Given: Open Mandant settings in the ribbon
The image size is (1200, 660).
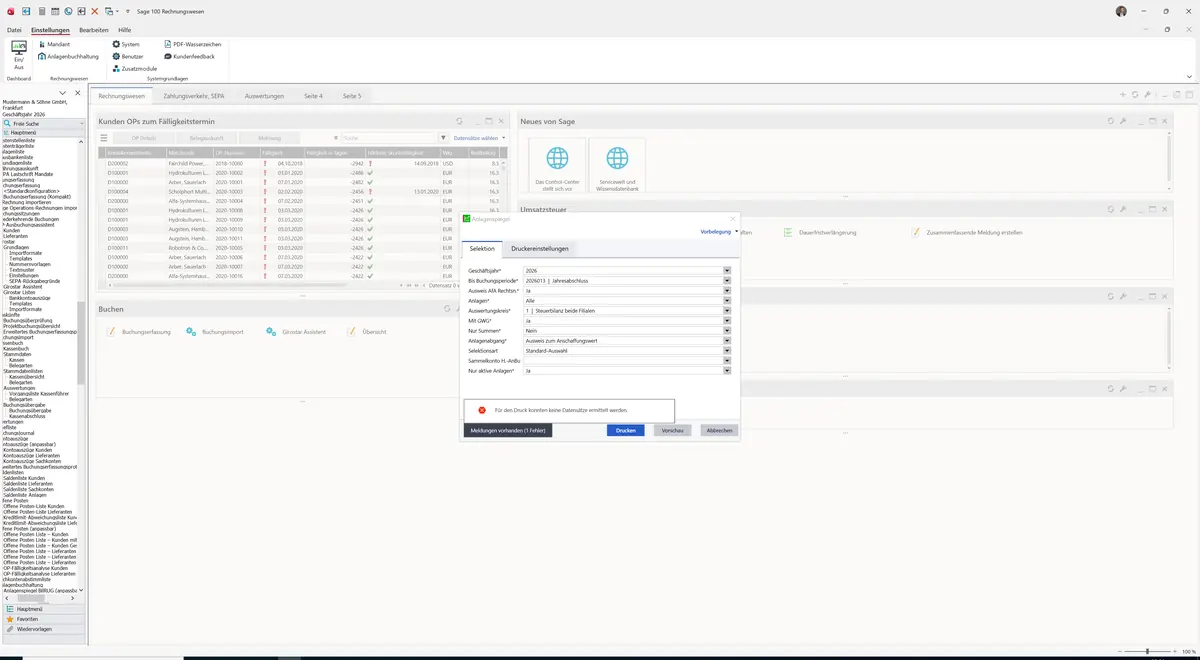Looking at the screenshot, I should click(x=53, y=44).
